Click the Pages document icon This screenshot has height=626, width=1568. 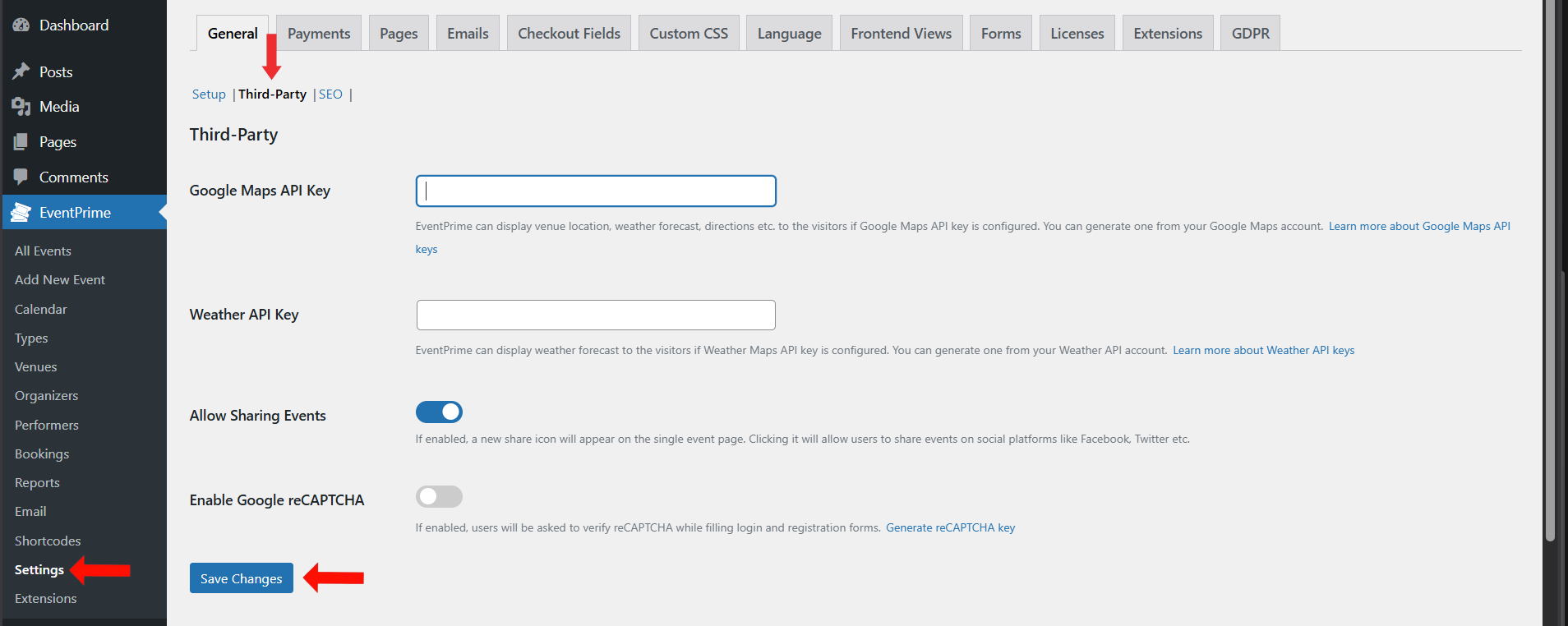pyautogui.click(x=21, y=142)
